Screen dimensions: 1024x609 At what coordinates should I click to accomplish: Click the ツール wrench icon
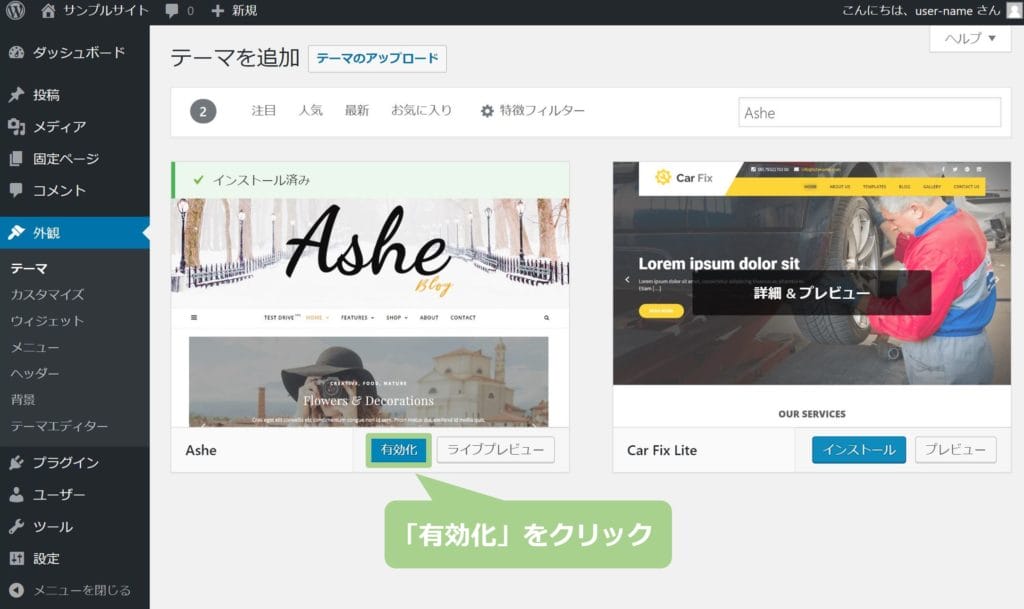point(16,526)
